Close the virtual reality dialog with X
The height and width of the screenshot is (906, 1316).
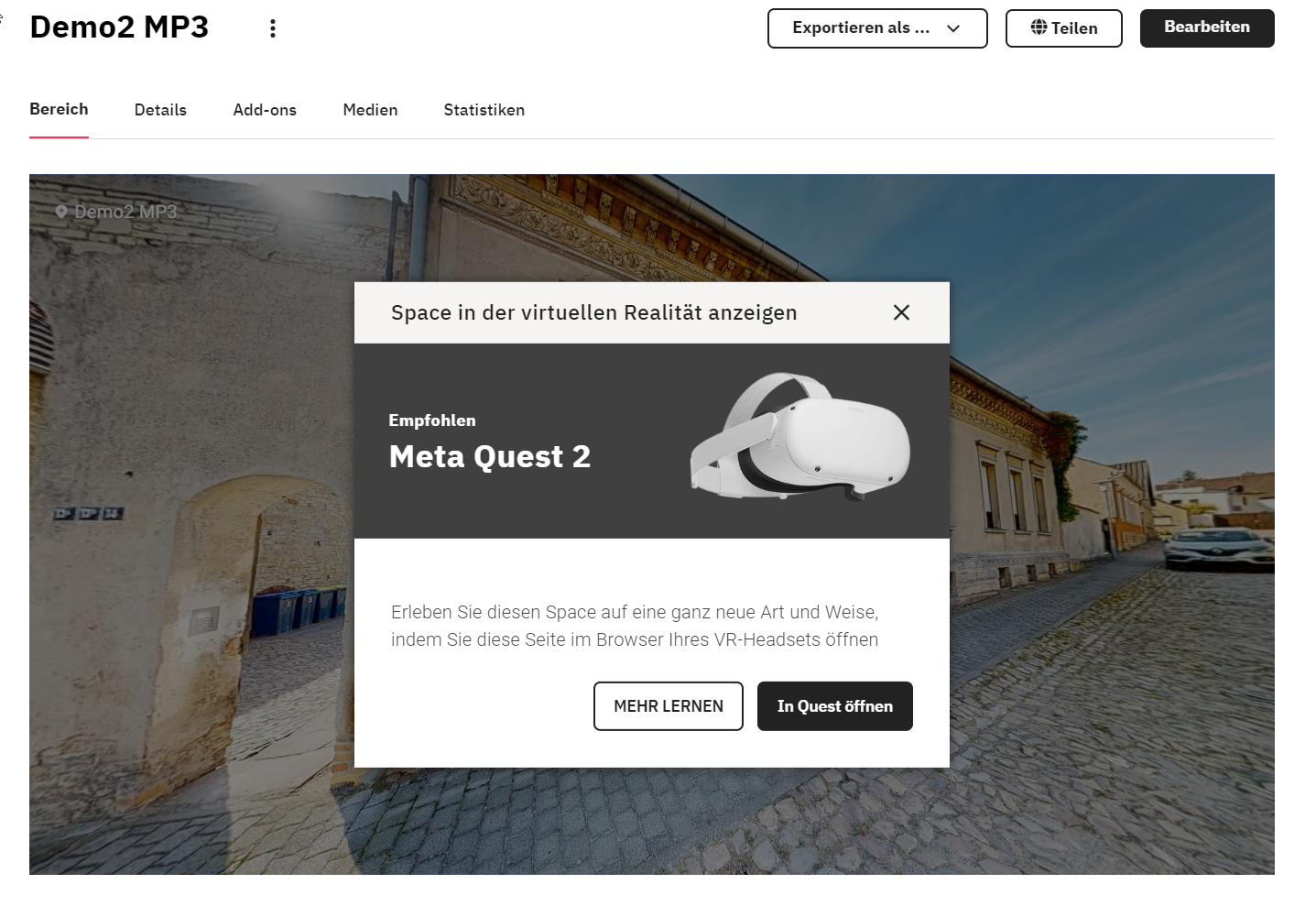[x=901, y=312]
